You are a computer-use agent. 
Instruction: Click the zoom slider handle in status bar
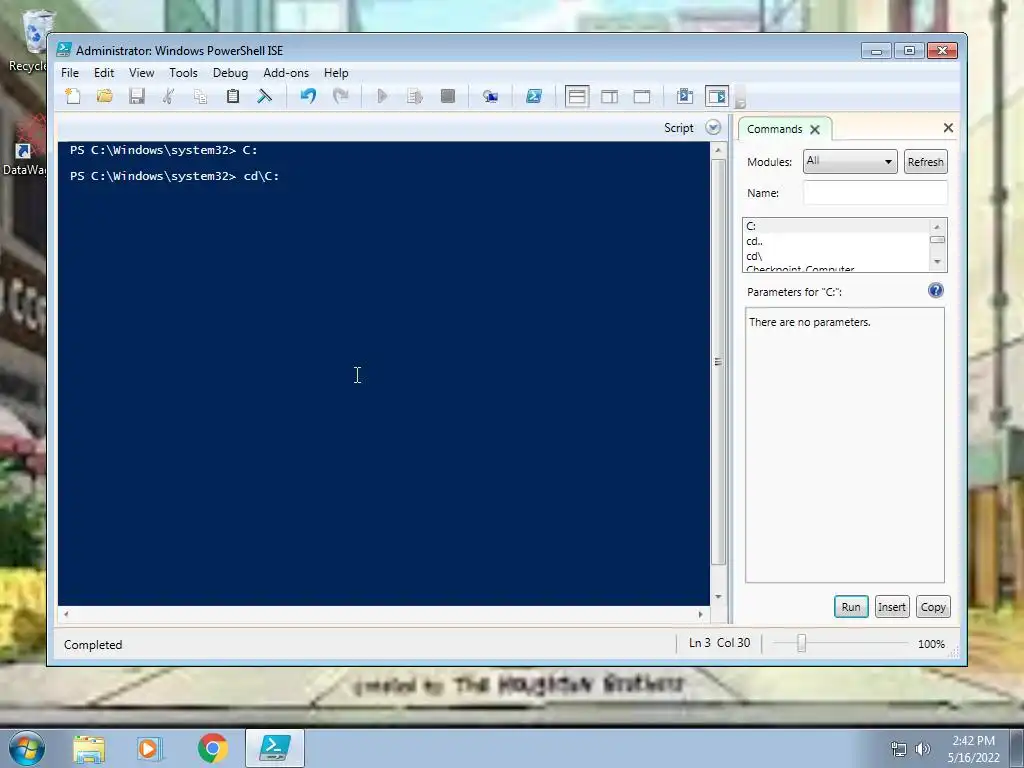click(x=801, y=644)
